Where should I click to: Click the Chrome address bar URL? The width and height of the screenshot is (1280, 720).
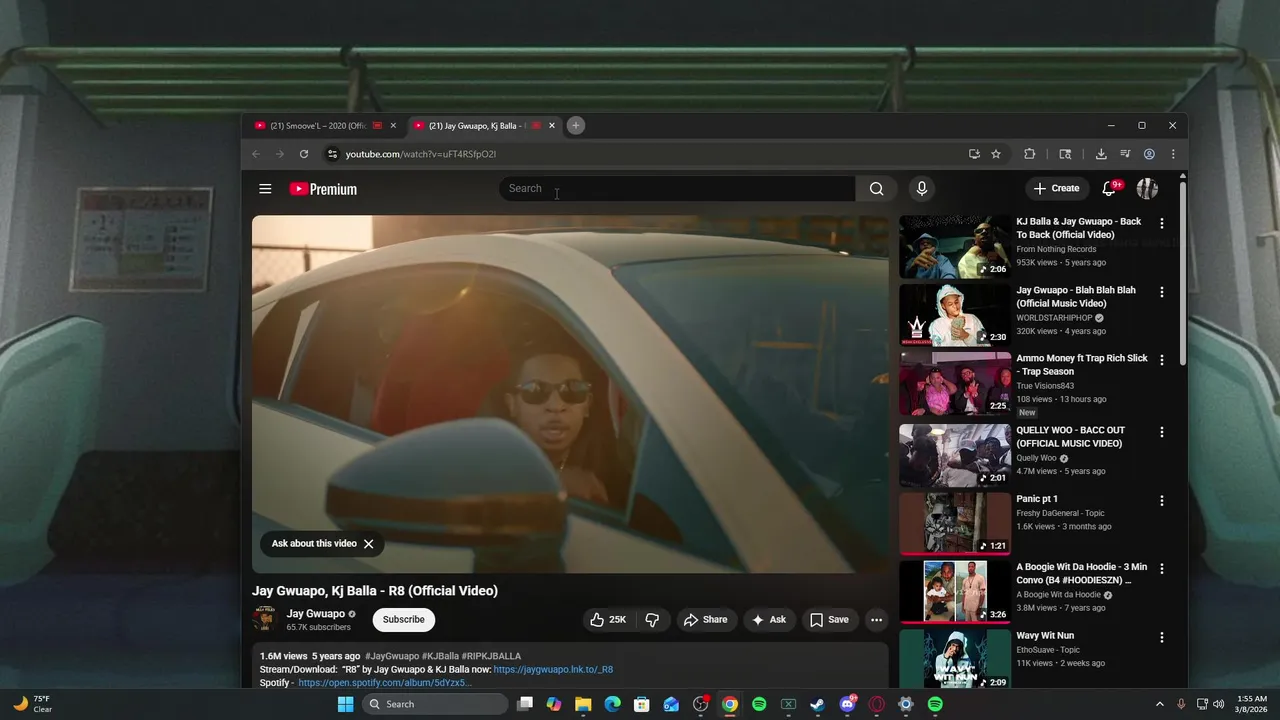click(x=421, y=154)
